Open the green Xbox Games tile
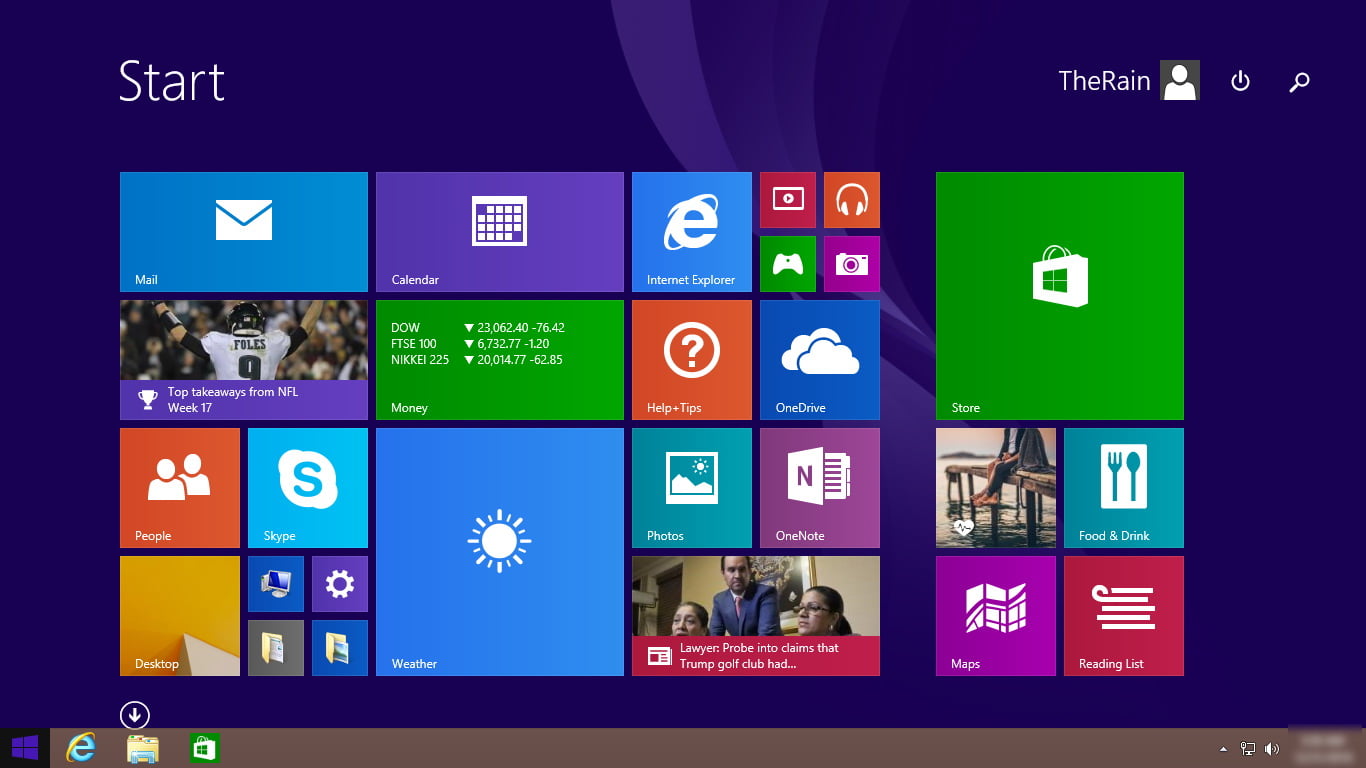The height and width of the screenshot is (768, 1366). (788, 264)
